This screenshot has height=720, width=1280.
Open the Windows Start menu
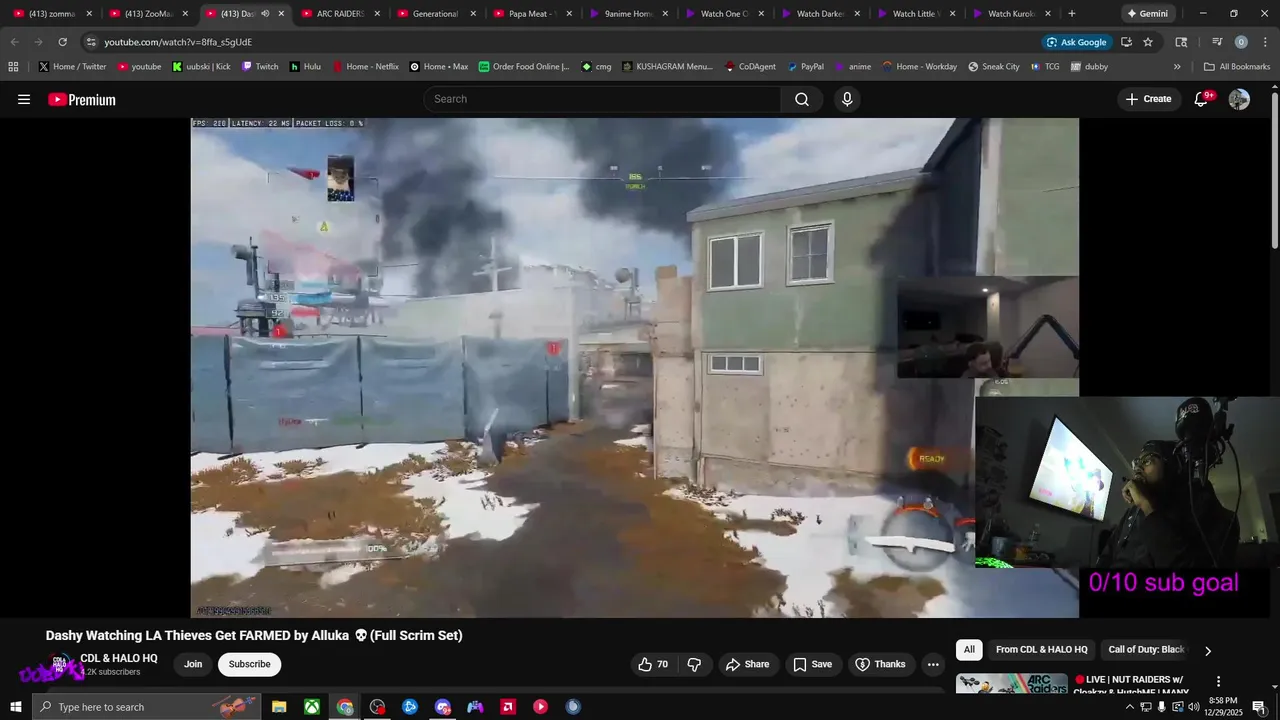click(x=16, y=707)
